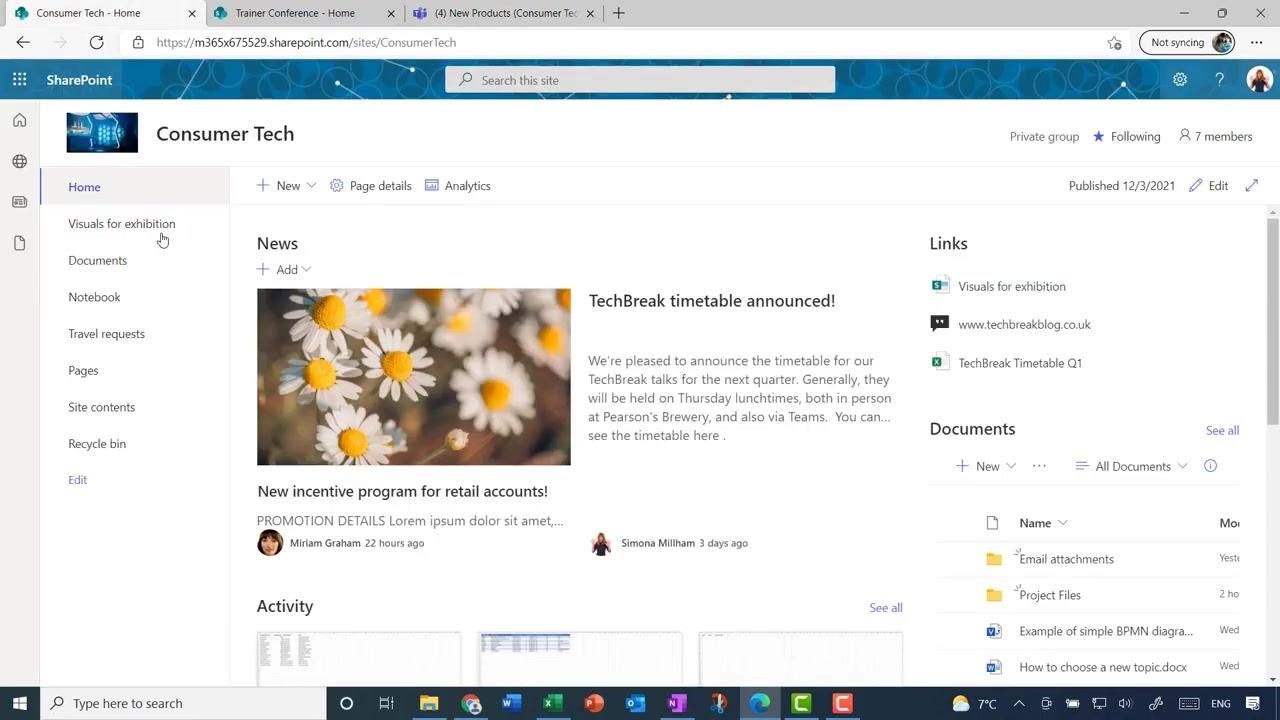Click the Consumer Tech site logo

point(102,133)
